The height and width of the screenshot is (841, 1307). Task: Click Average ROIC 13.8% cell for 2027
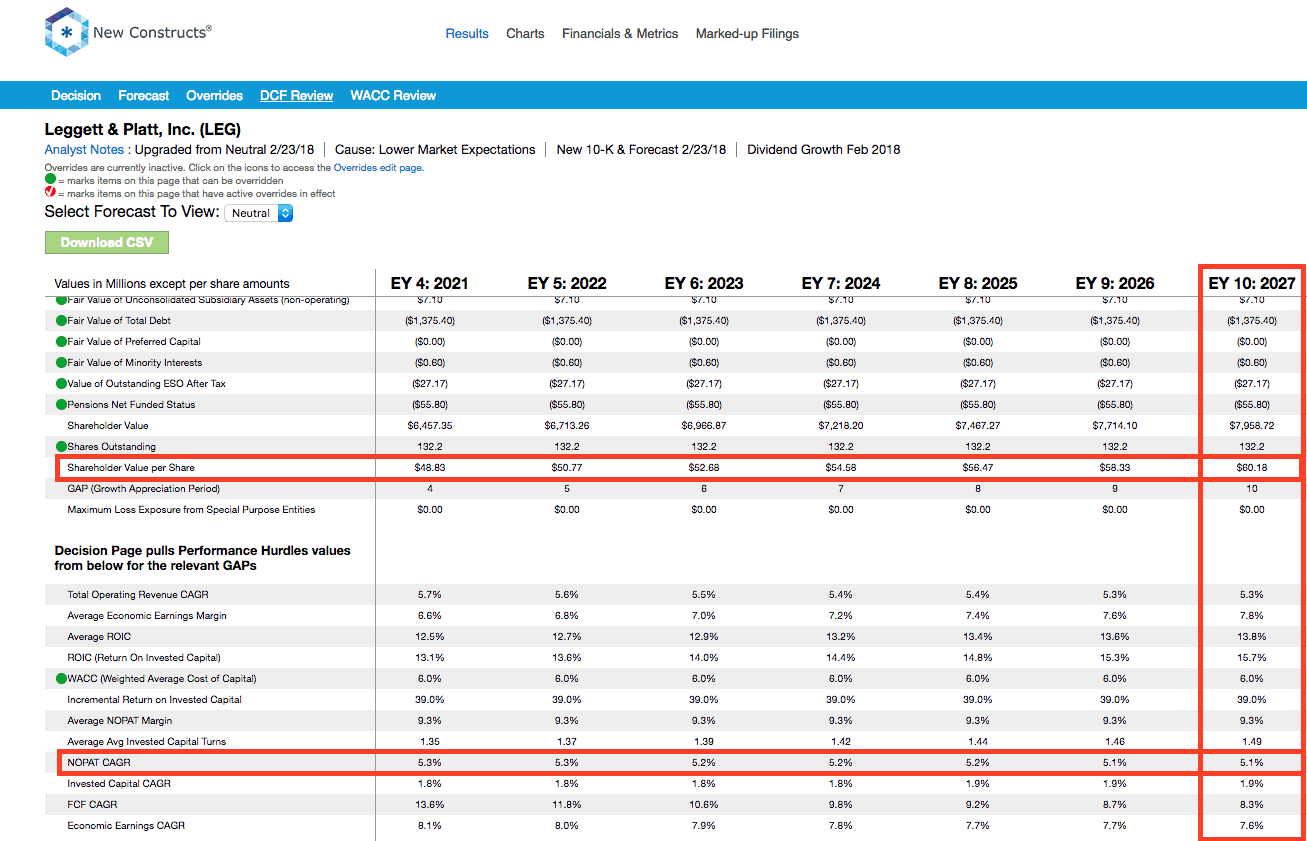tap(1252, 637)
